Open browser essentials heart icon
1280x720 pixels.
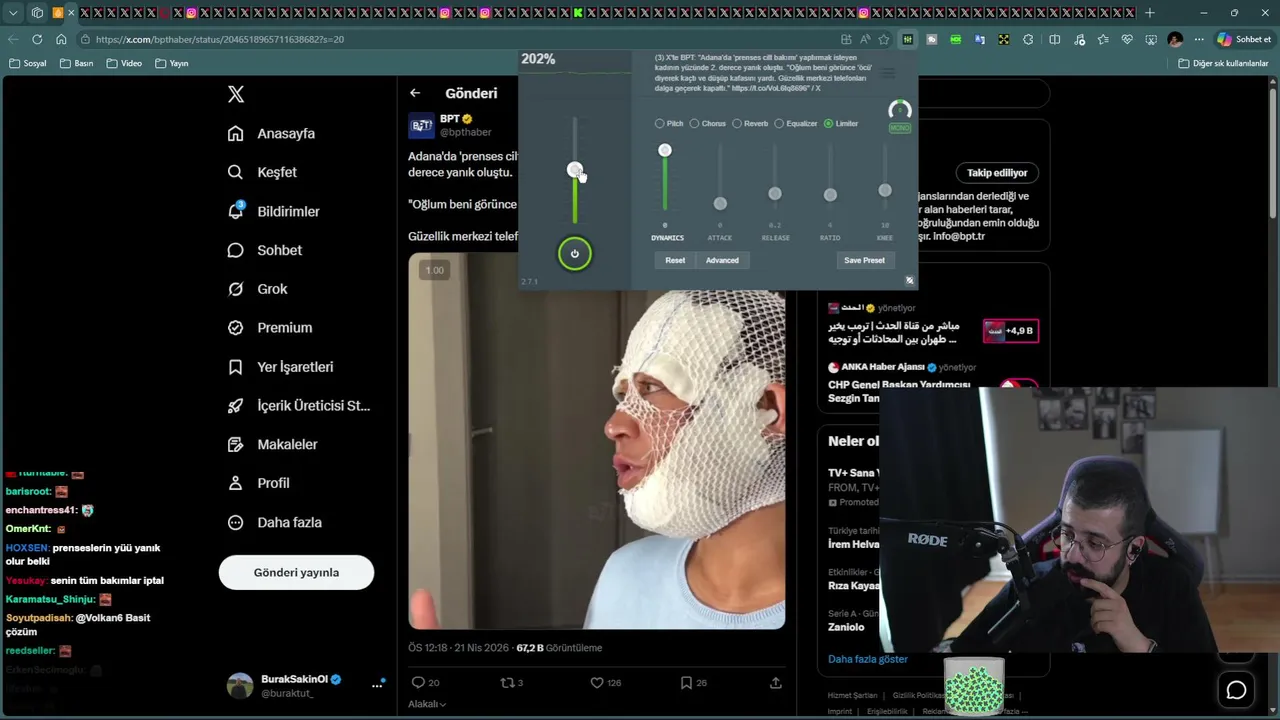[x=1127, y=39]
